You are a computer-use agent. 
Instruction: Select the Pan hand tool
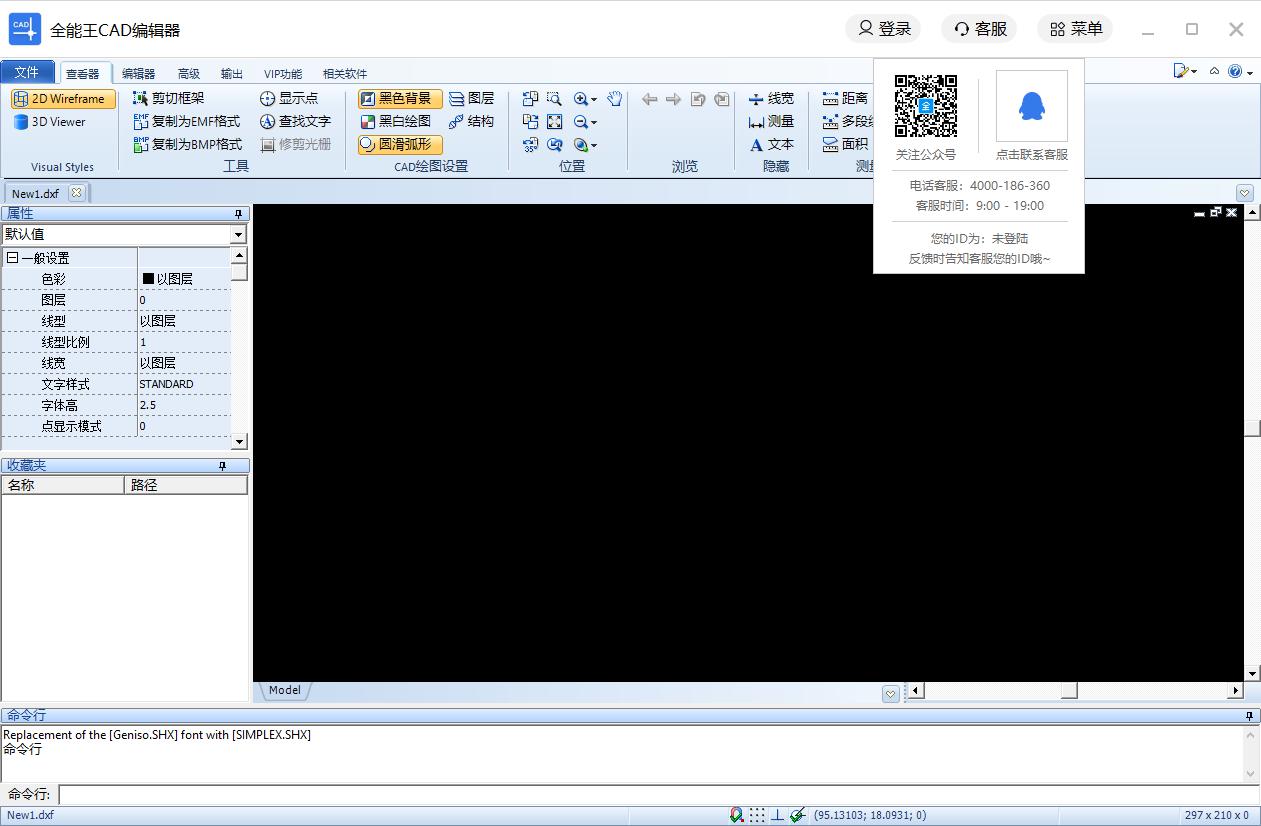point(615,98)
